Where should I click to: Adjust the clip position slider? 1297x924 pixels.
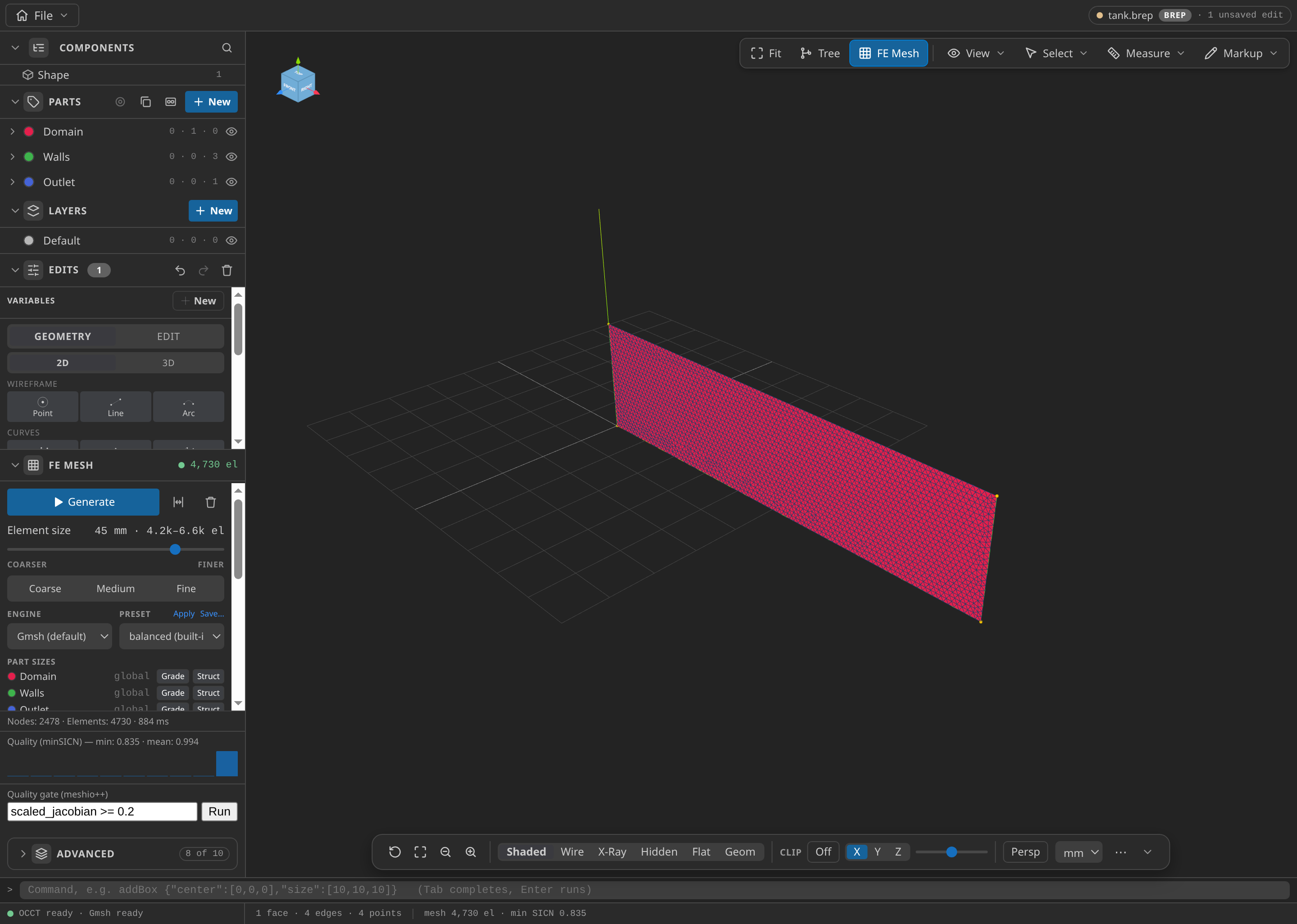click(951, 852)
